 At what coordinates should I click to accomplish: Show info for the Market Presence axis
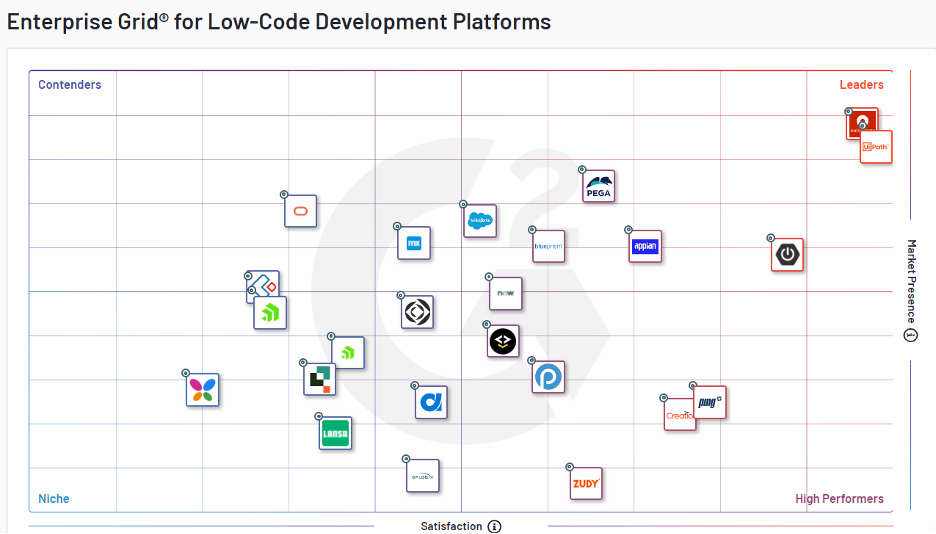[910, 335]
